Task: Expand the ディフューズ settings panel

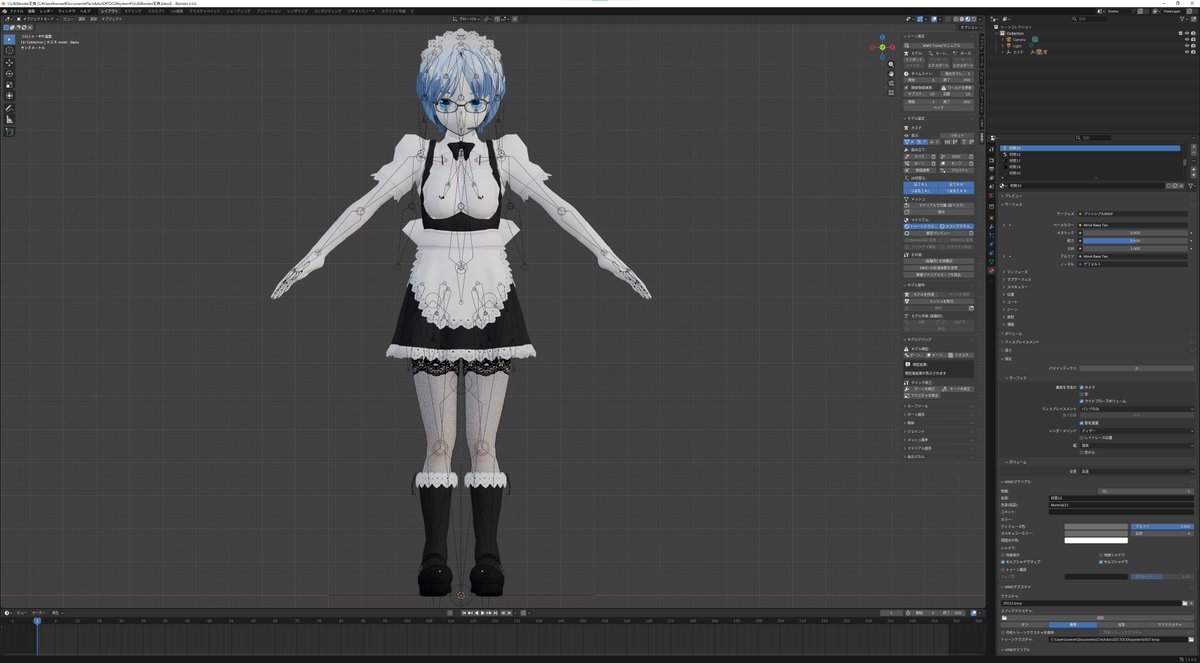Action: (x=1017, y=271)
